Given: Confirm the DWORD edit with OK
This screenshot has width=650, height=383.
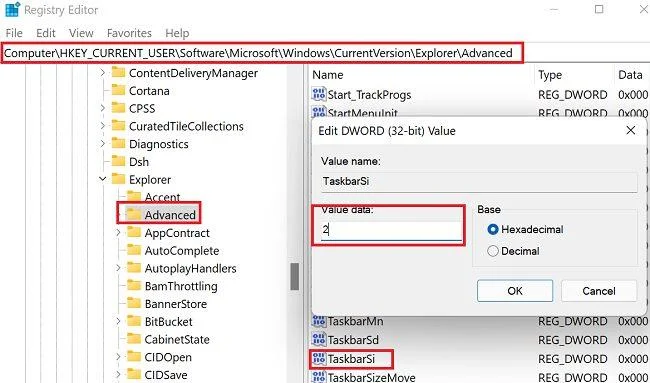Looking at the screenshot, I should pos(515,291).
